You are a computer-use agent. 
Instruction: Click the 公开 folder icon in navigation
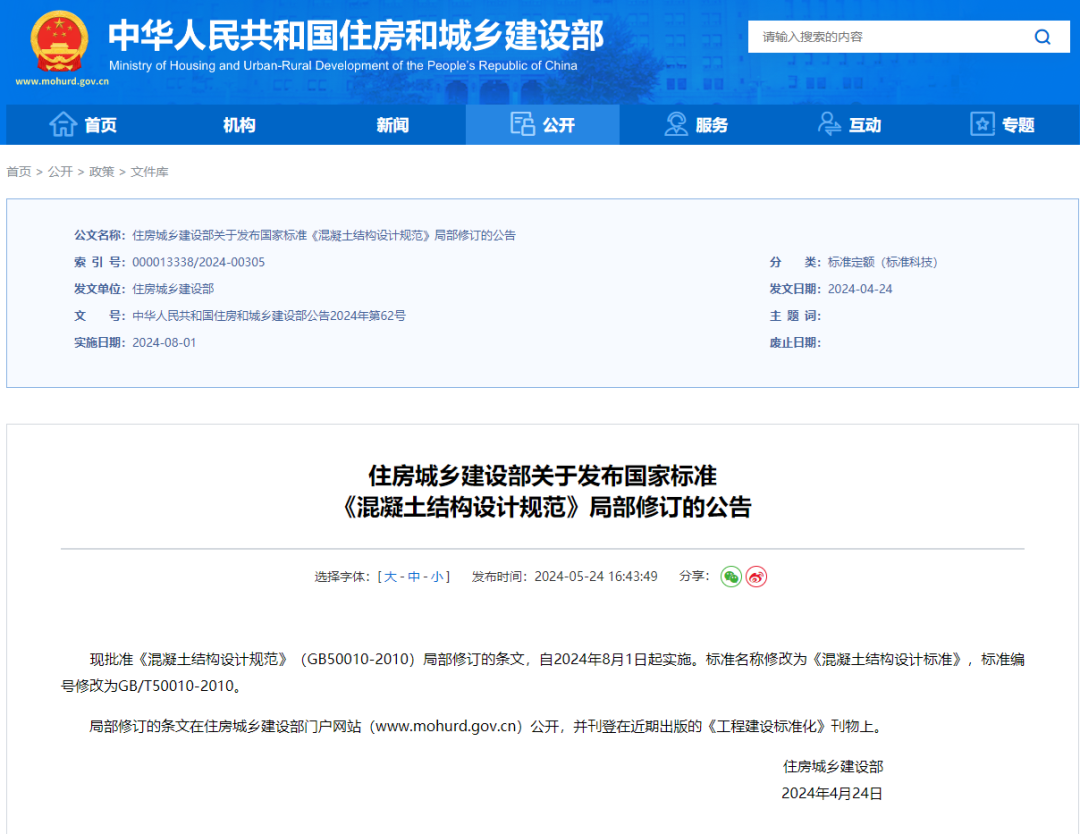[522, 123]
